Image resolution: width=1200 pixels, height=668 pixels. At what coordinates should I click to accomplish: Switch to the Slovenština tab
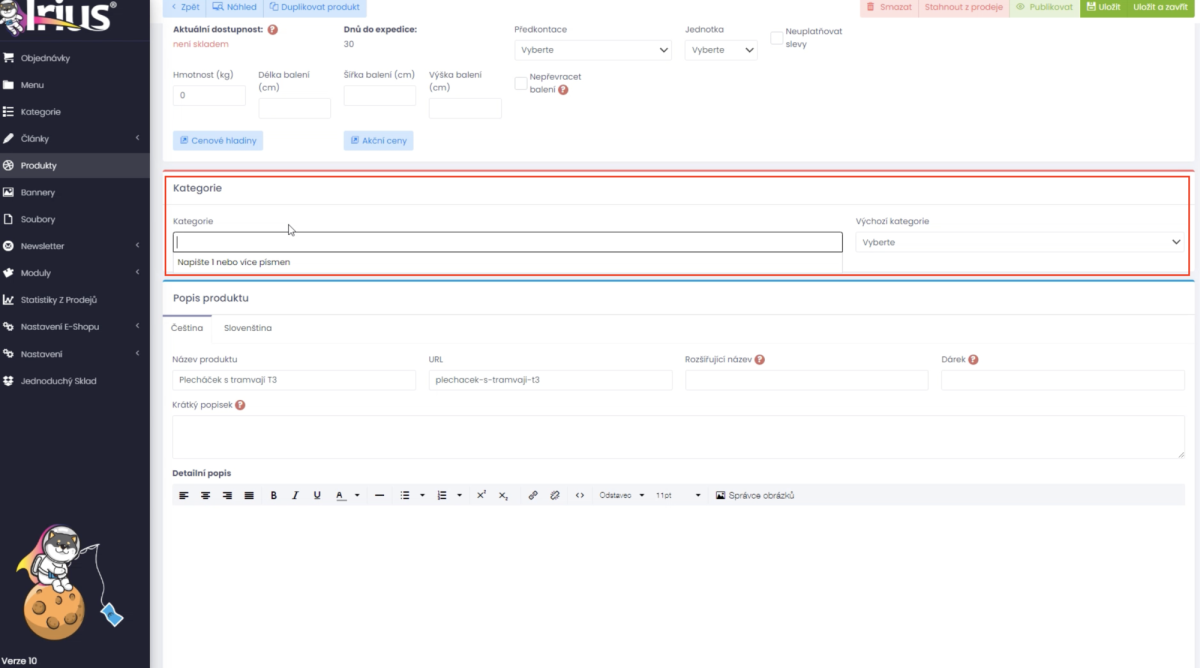(248, 328)
